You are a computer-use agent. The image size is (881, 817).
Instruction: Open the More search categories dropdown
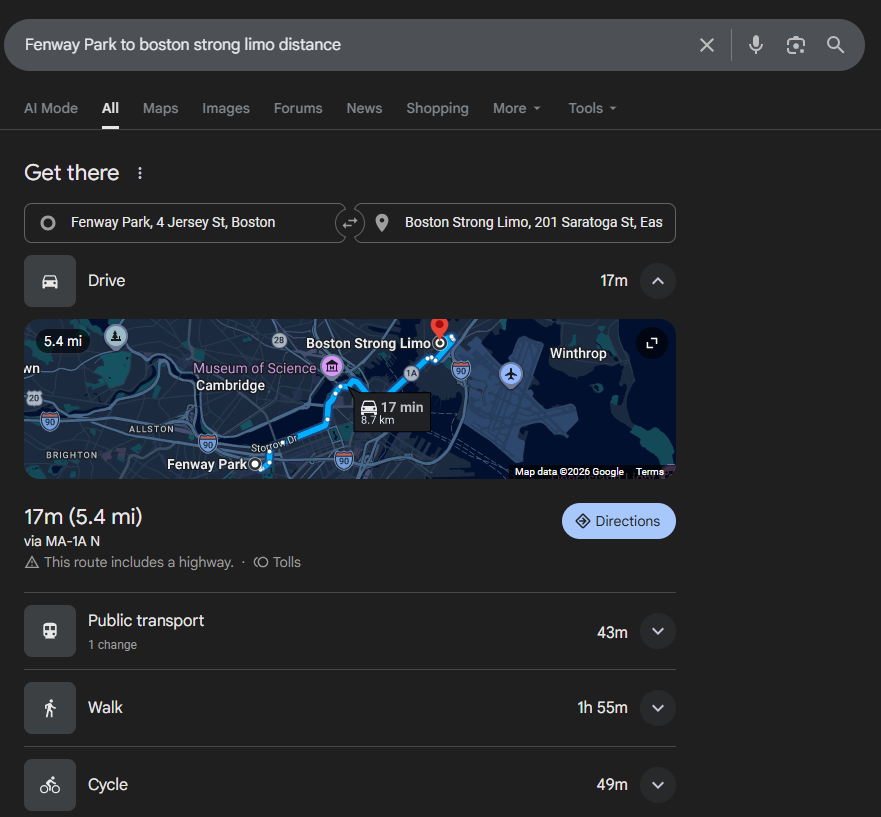click(x=516, y=108)
